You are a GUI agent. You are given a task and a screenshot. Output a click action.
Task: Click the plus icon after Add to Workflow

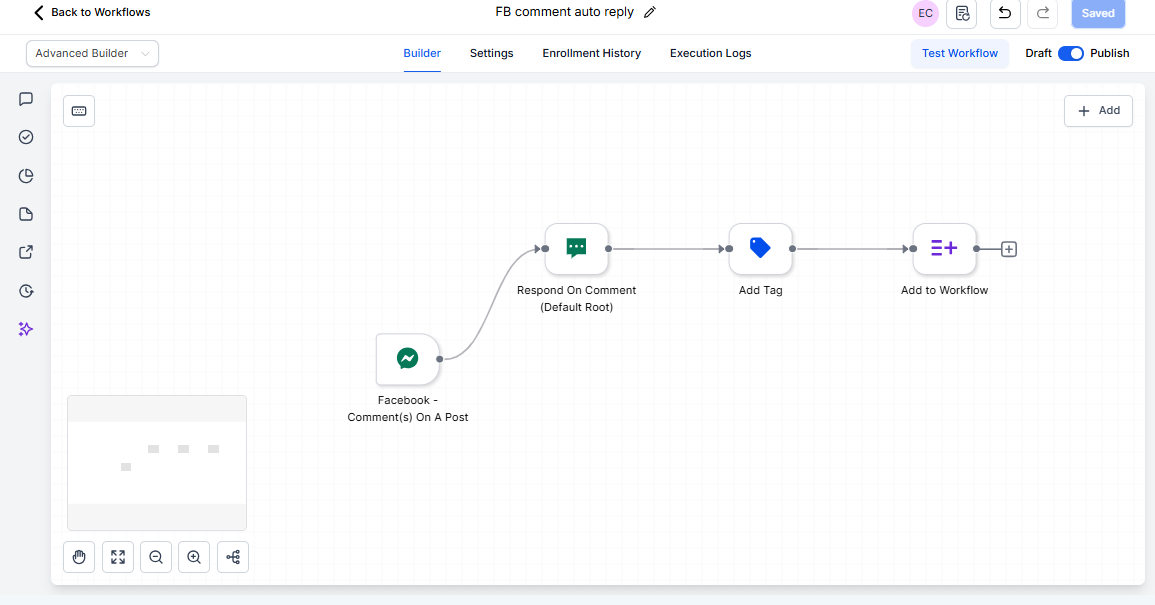point(1009,249)
